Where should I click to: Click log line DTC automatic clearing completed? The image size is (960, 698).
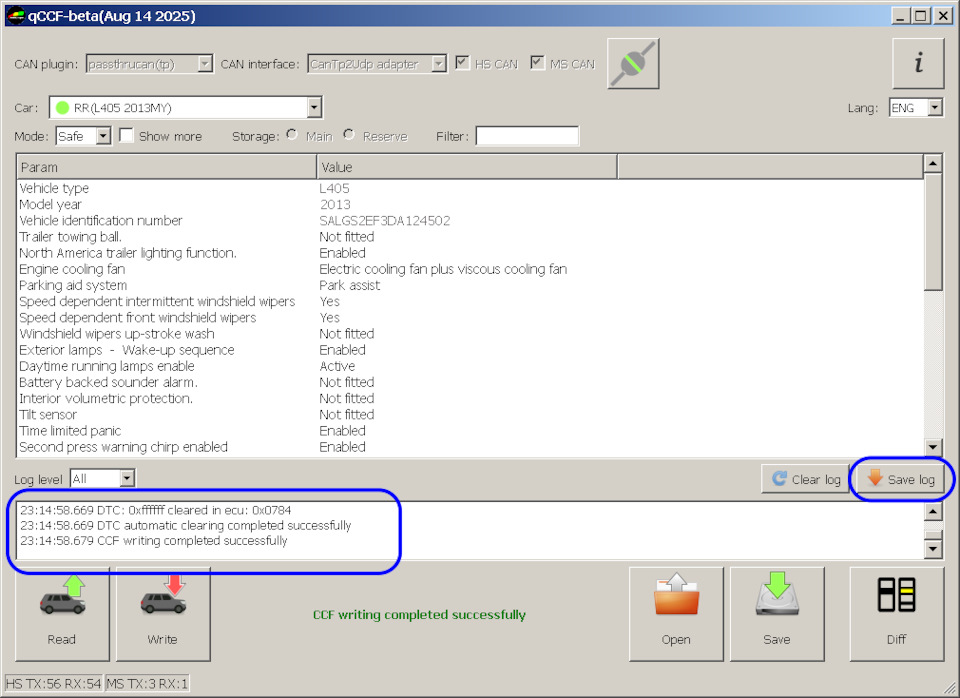[x=186, y=525]
